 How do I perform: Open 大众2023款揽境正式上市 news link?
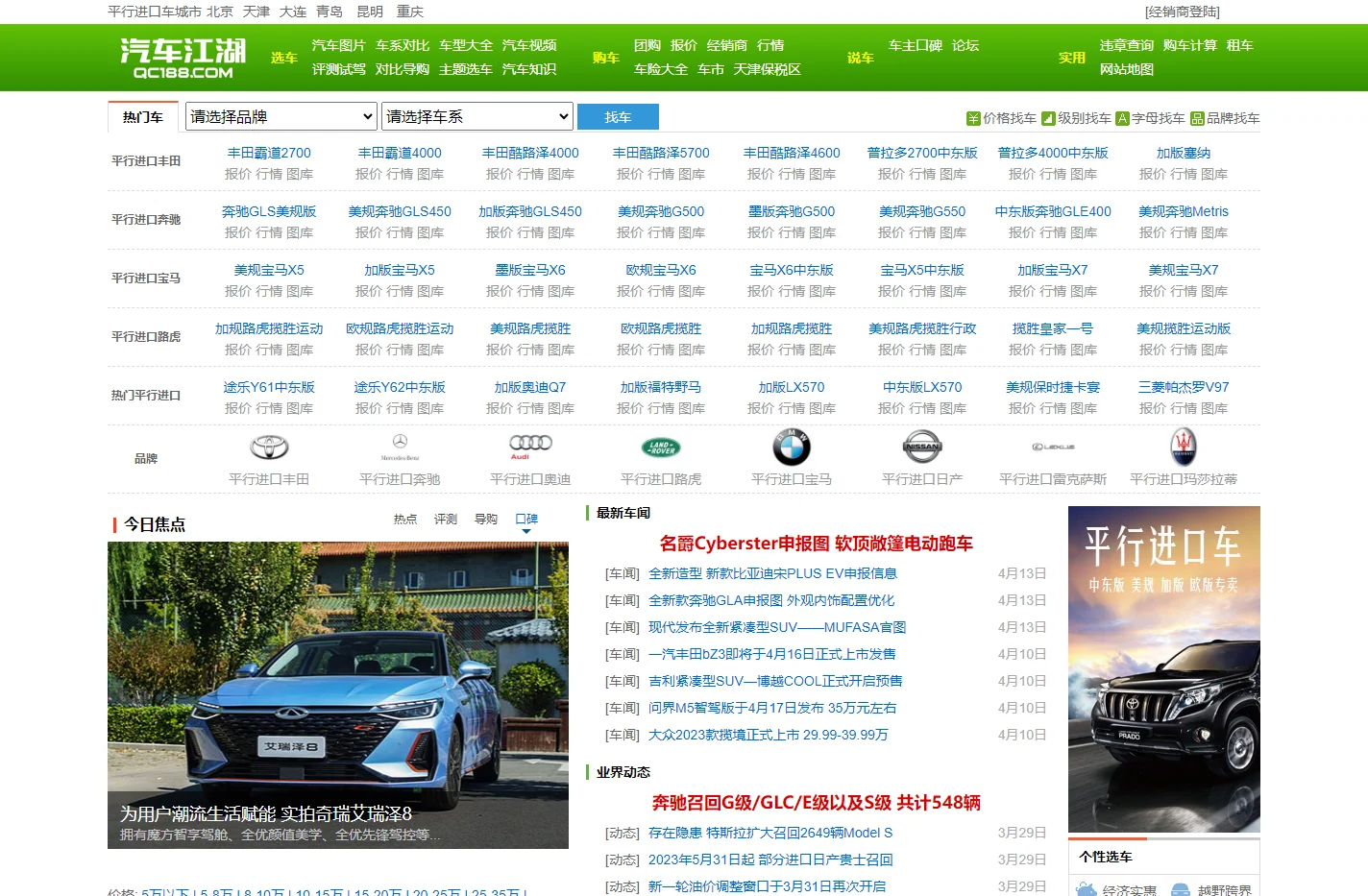[x=769, y=735]
